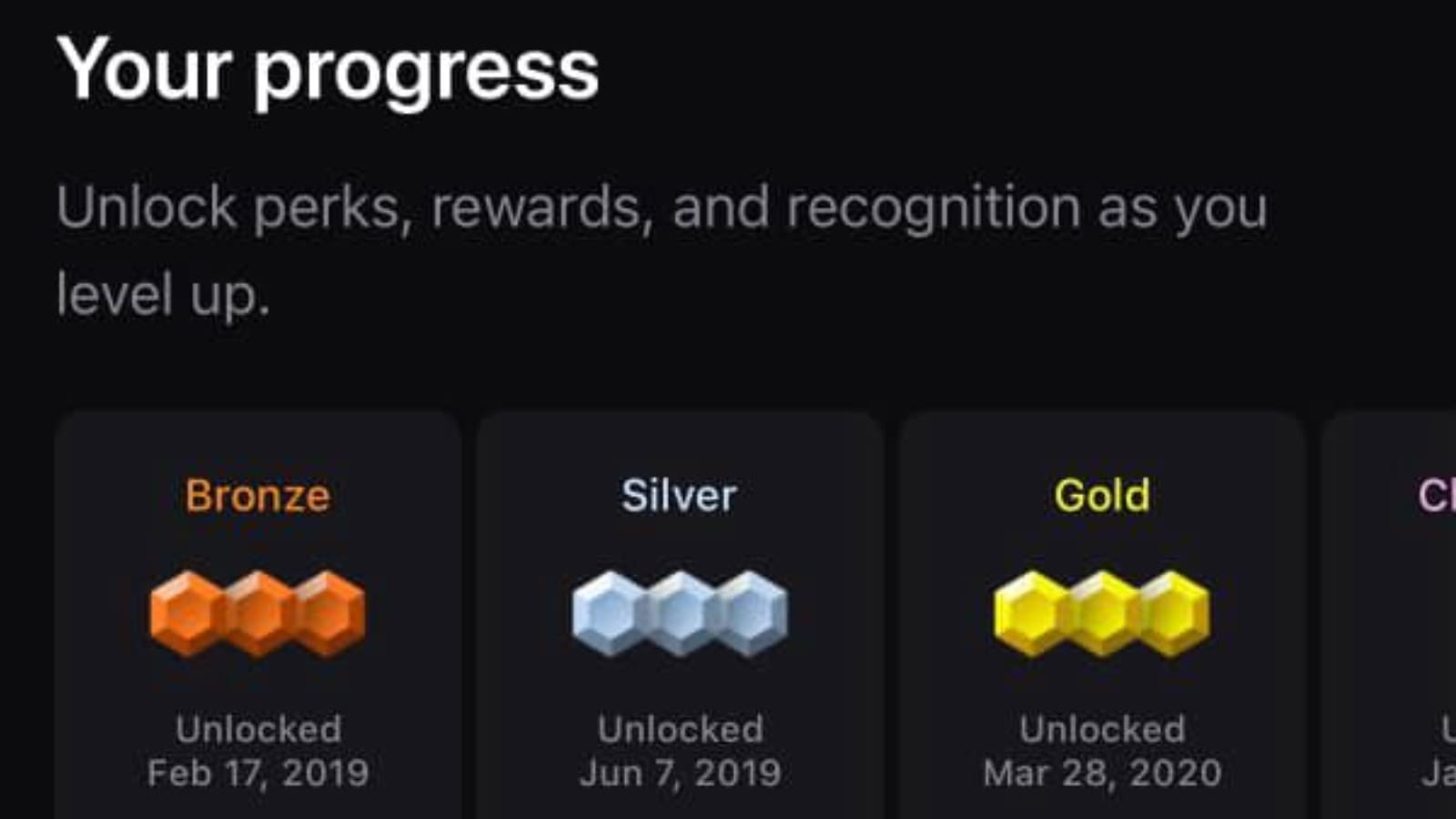1456x819 pixels.
Task: Click the Unlocked status under Silver
Action: (680, 729)
